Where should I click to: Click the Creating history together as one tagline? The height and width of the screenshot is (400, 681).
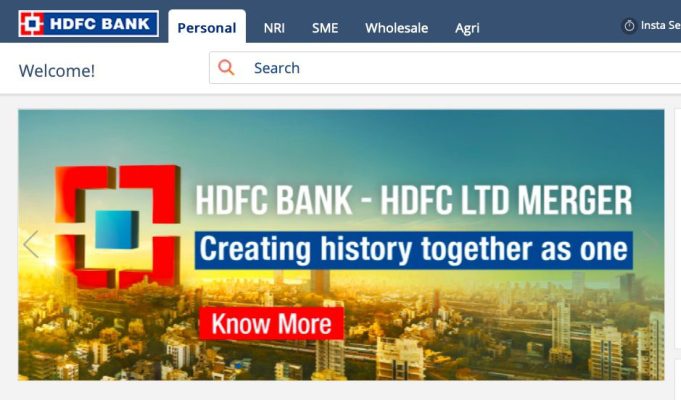coord(413,250)
